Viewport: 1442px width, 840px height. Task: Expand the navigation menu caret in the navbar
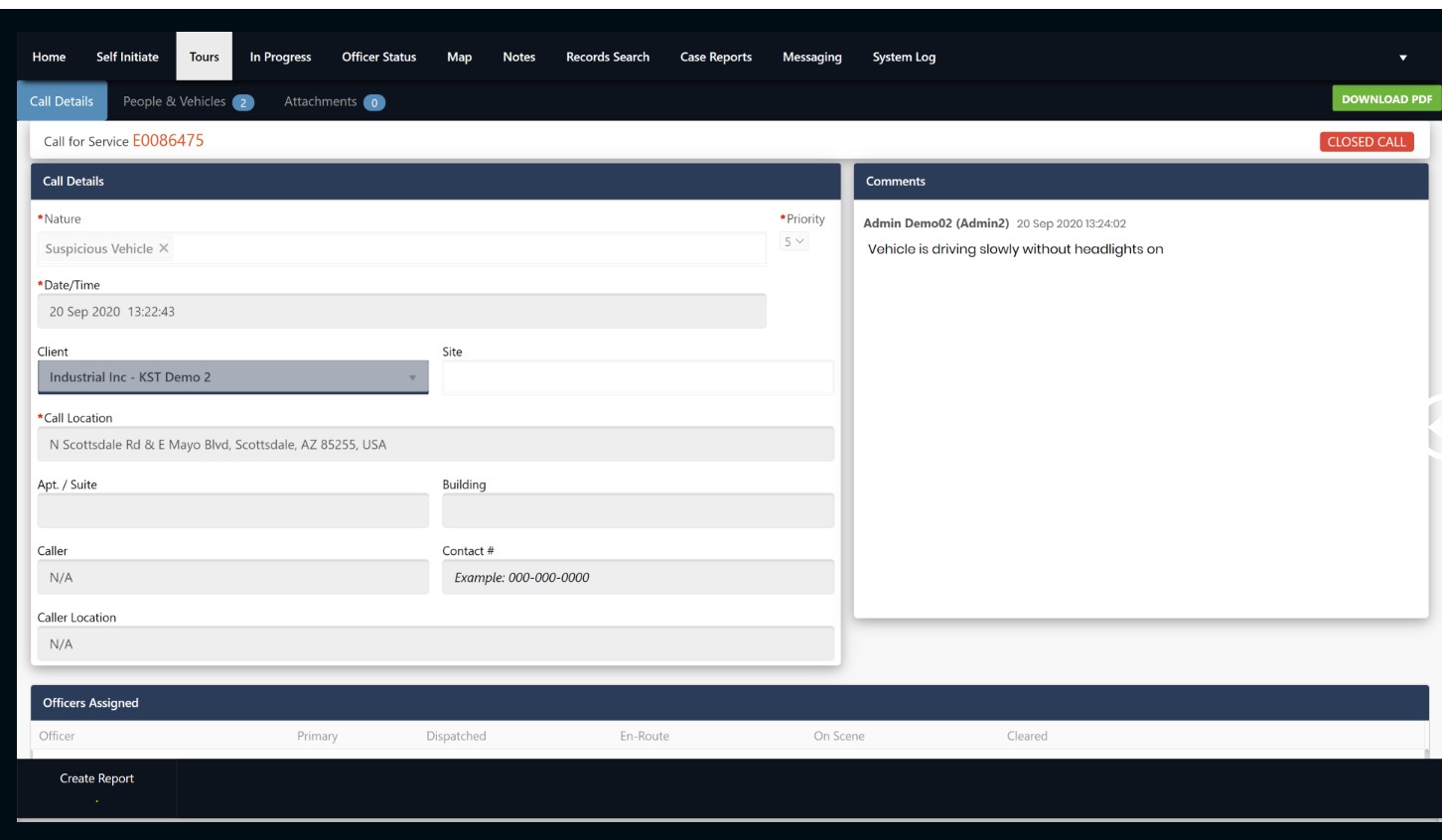1402,58
